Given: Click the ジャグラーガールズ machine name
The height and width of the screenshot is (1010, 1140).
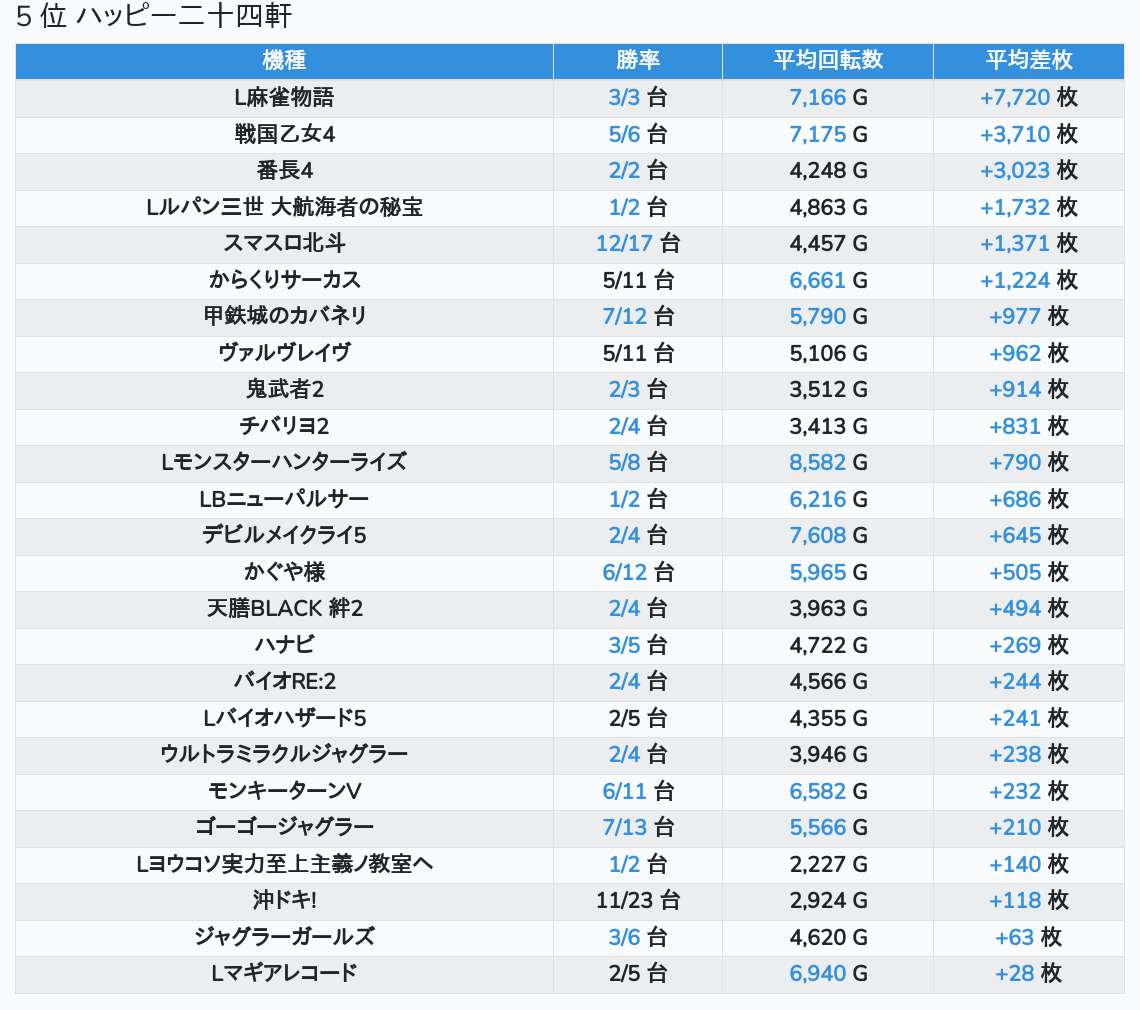Looking at the screenshot, I should click(x=284, y=937).
